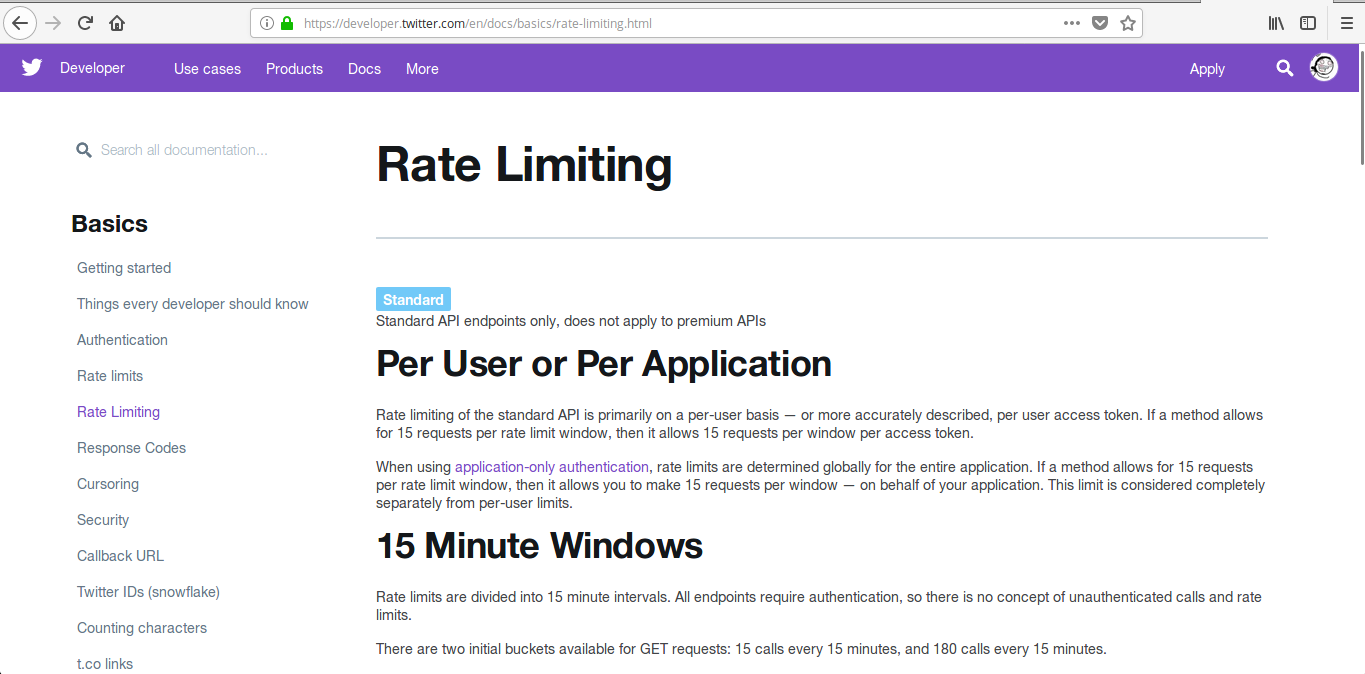
Task: Open Twitter IDs (snowflake) link
Action: click(148, 592)
